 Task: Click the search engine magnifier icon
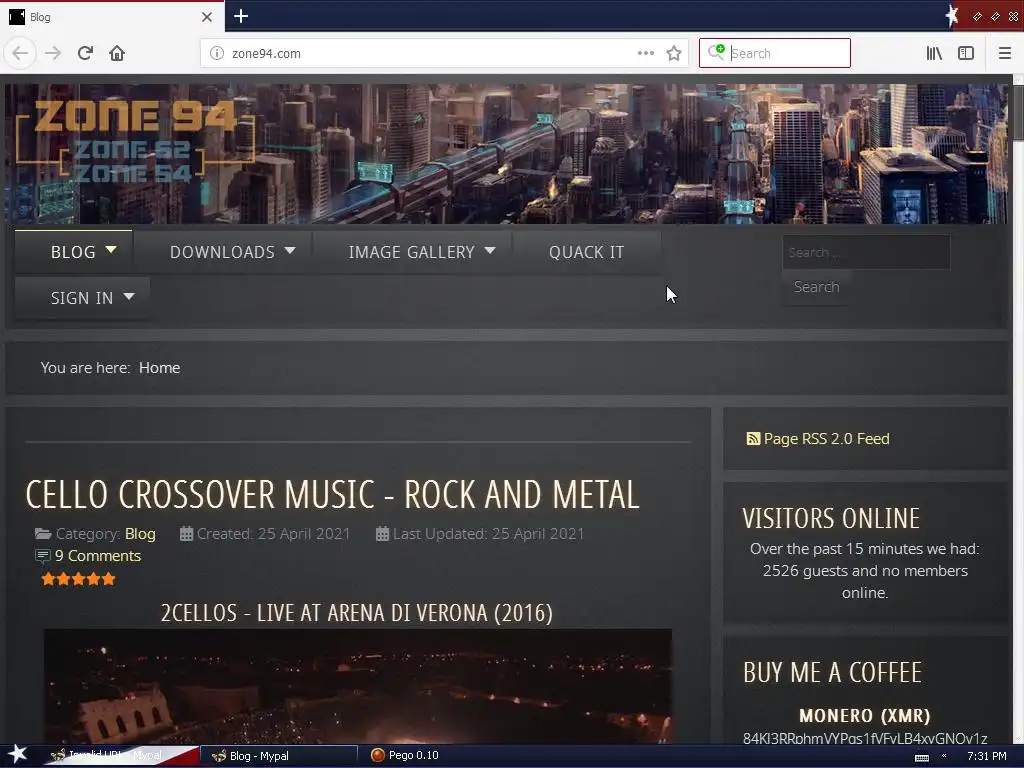point(716,52)
